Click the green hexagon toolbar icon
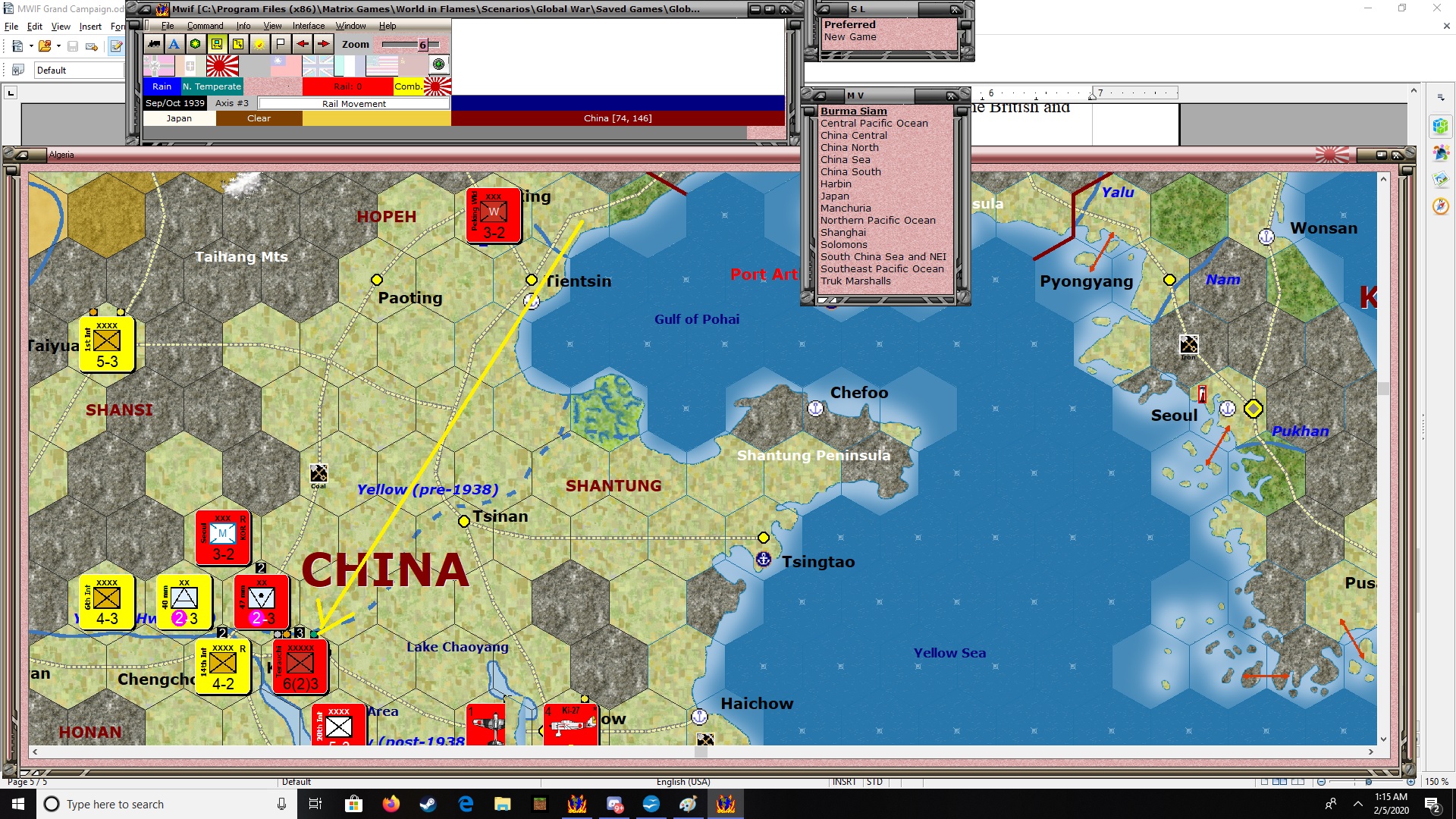1456x819 pixels. pos(196,44)
